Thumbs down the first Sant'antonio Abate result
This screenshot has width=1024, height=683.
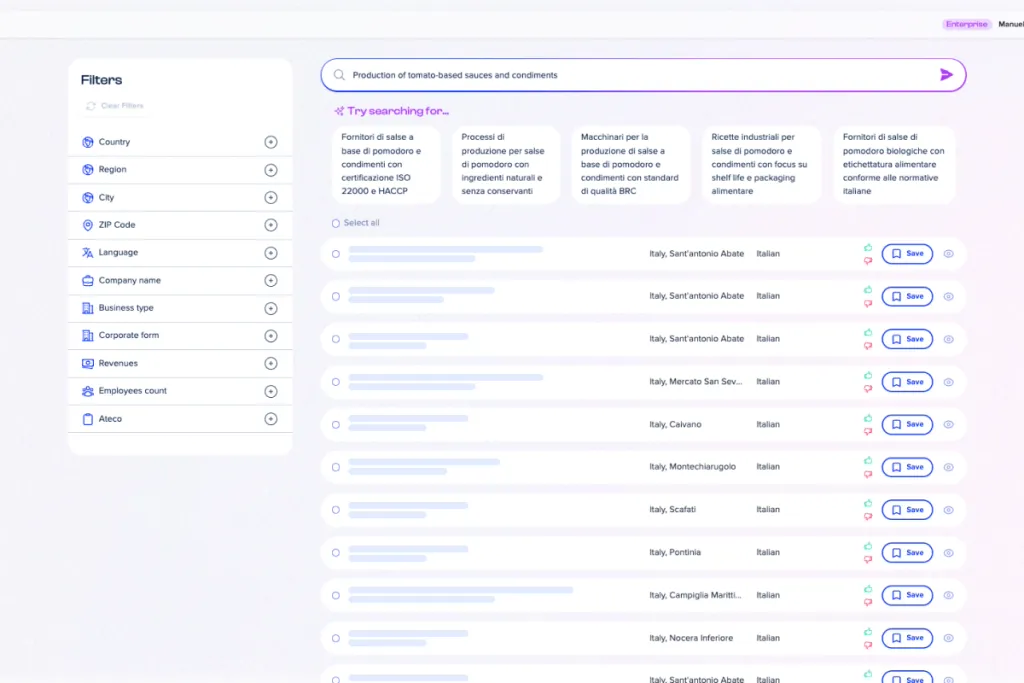(868, 261)
